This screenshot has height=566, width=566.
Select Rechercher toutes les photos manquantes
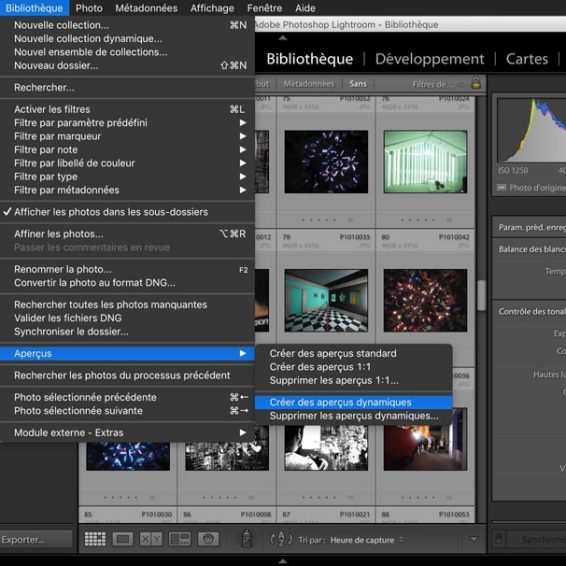pyautogui.click(x=127, y=305)
